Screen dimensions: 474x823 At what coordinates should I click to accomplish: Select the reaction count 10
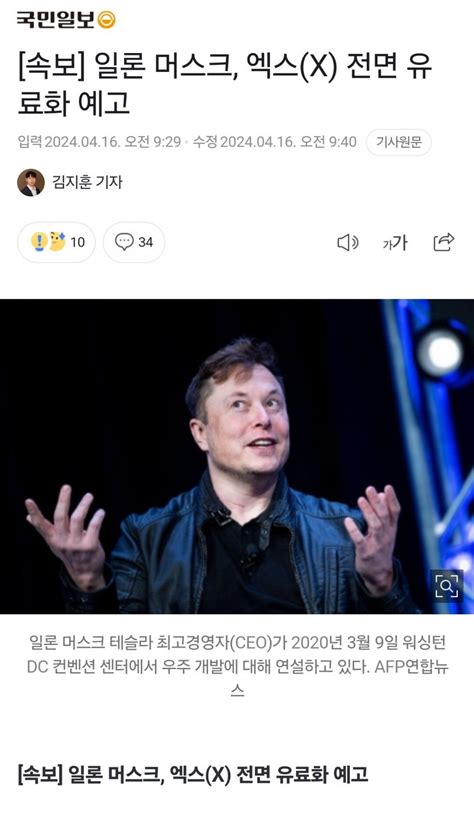pos(78,242)
